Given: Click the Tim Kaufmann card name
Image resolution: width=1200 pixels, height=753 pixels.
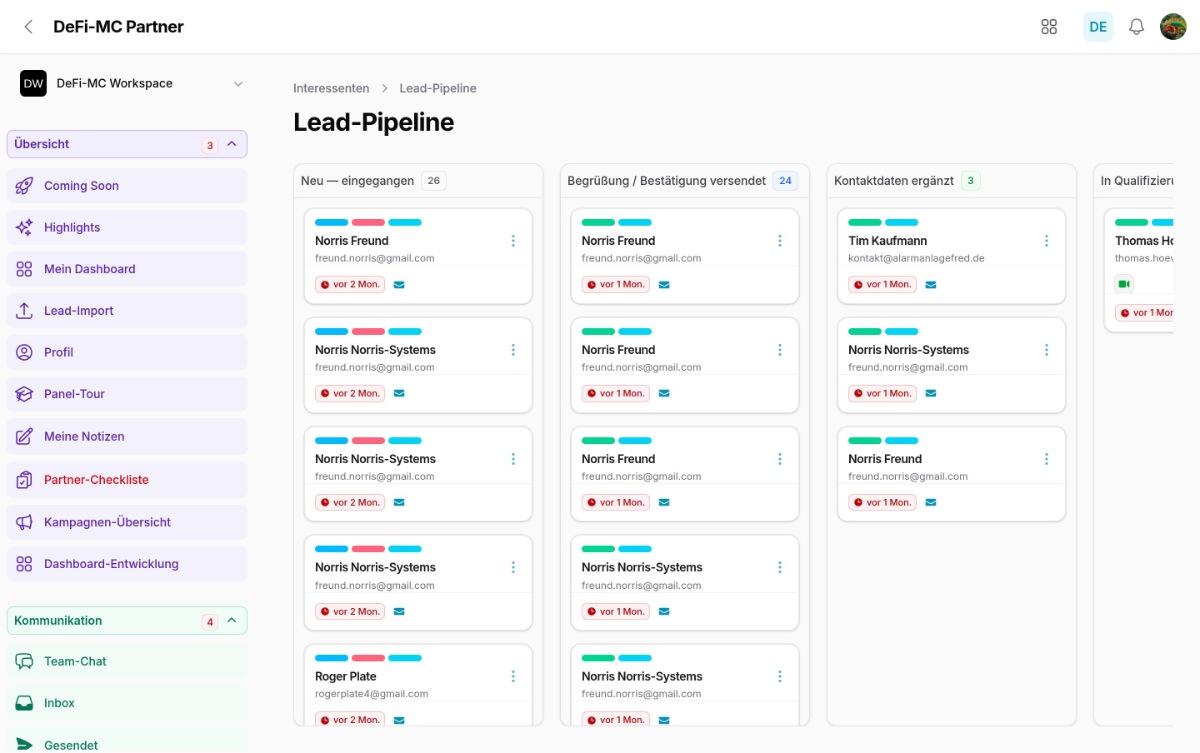Looking at the screenshot, I should tap(888, 241).
